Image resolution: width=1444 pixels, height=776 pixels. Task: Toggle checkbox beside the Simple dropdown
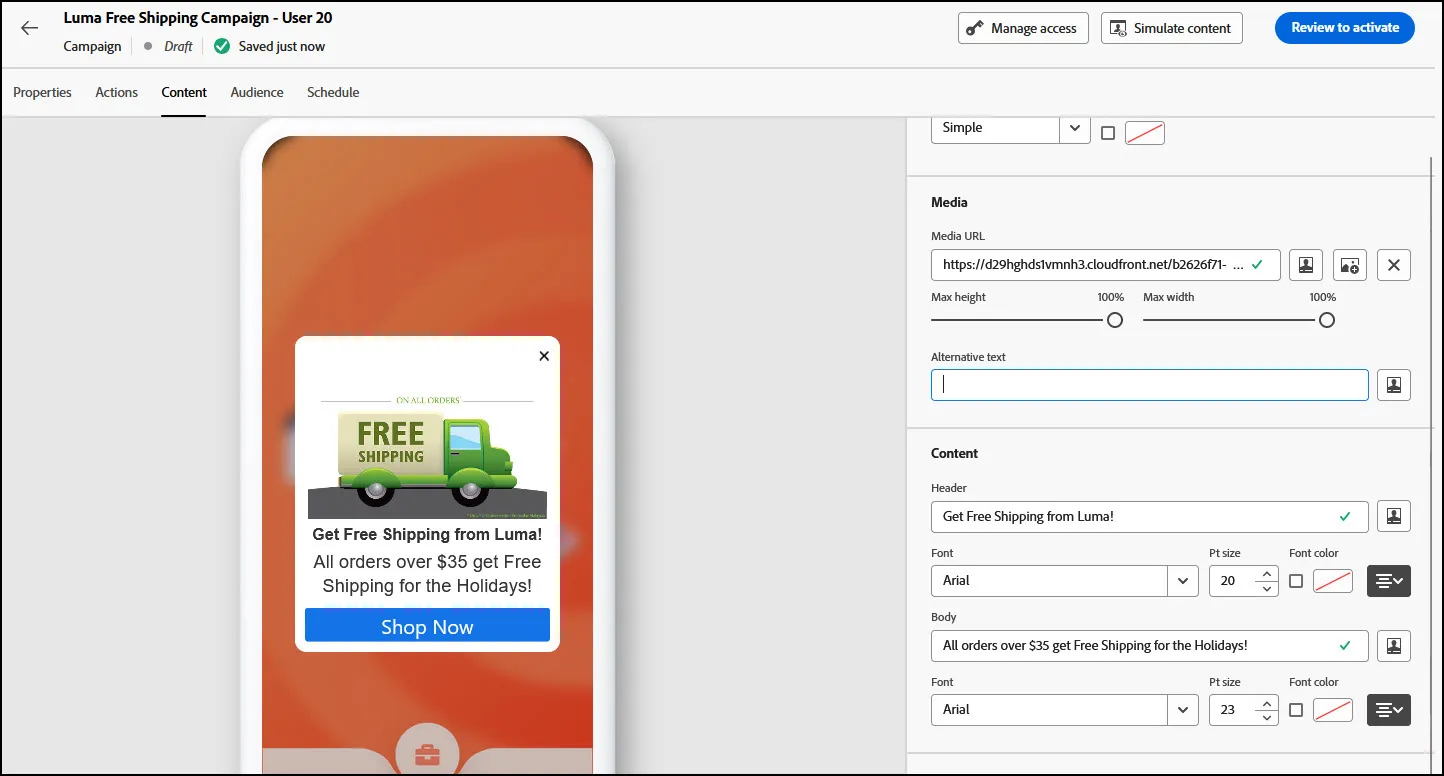coord(1108,133)
